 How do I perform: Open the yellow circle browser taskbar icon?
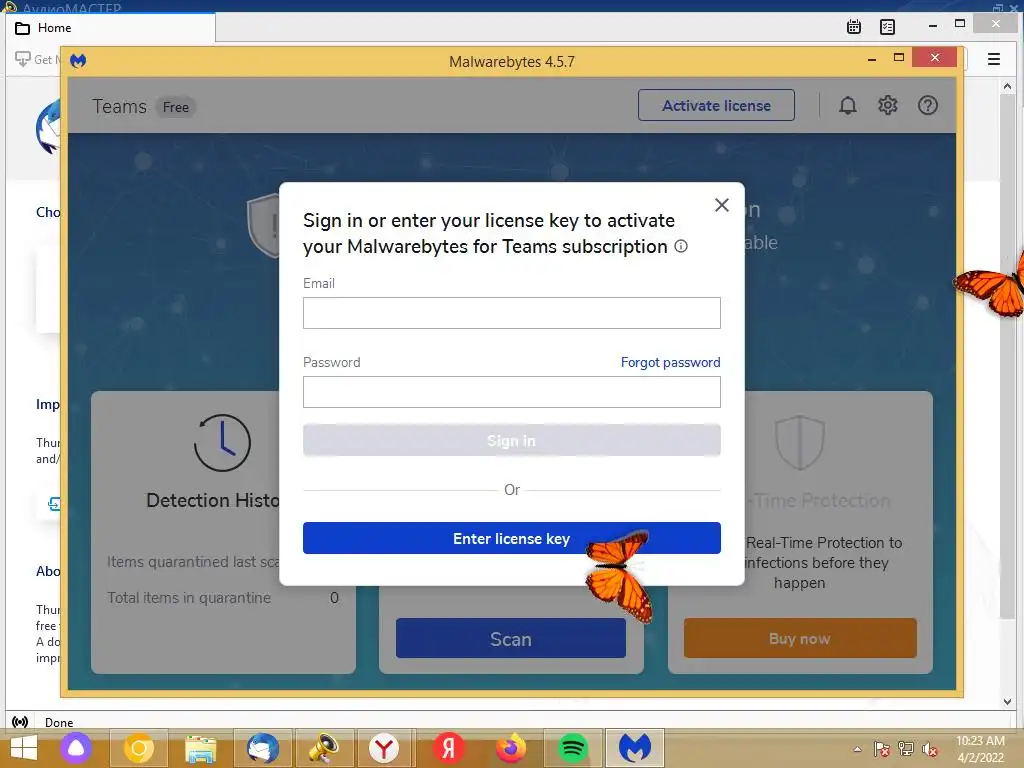tap(138, 748)
